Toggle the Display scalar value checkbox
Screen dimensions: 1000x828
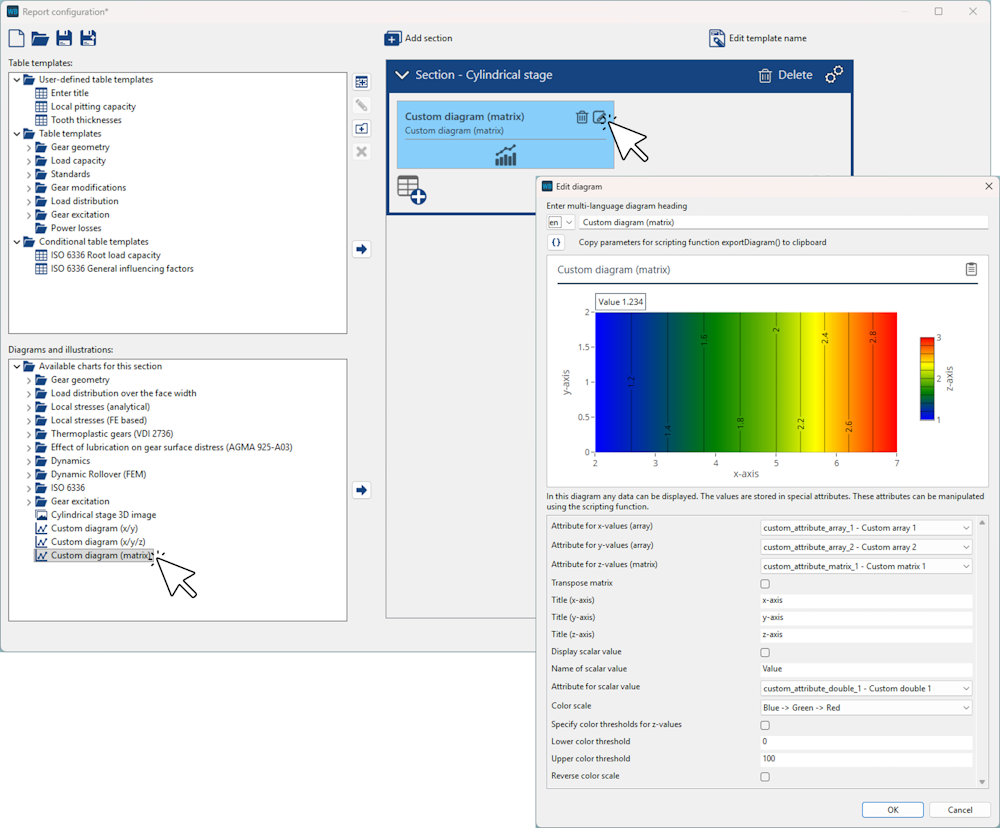(765, 652)
